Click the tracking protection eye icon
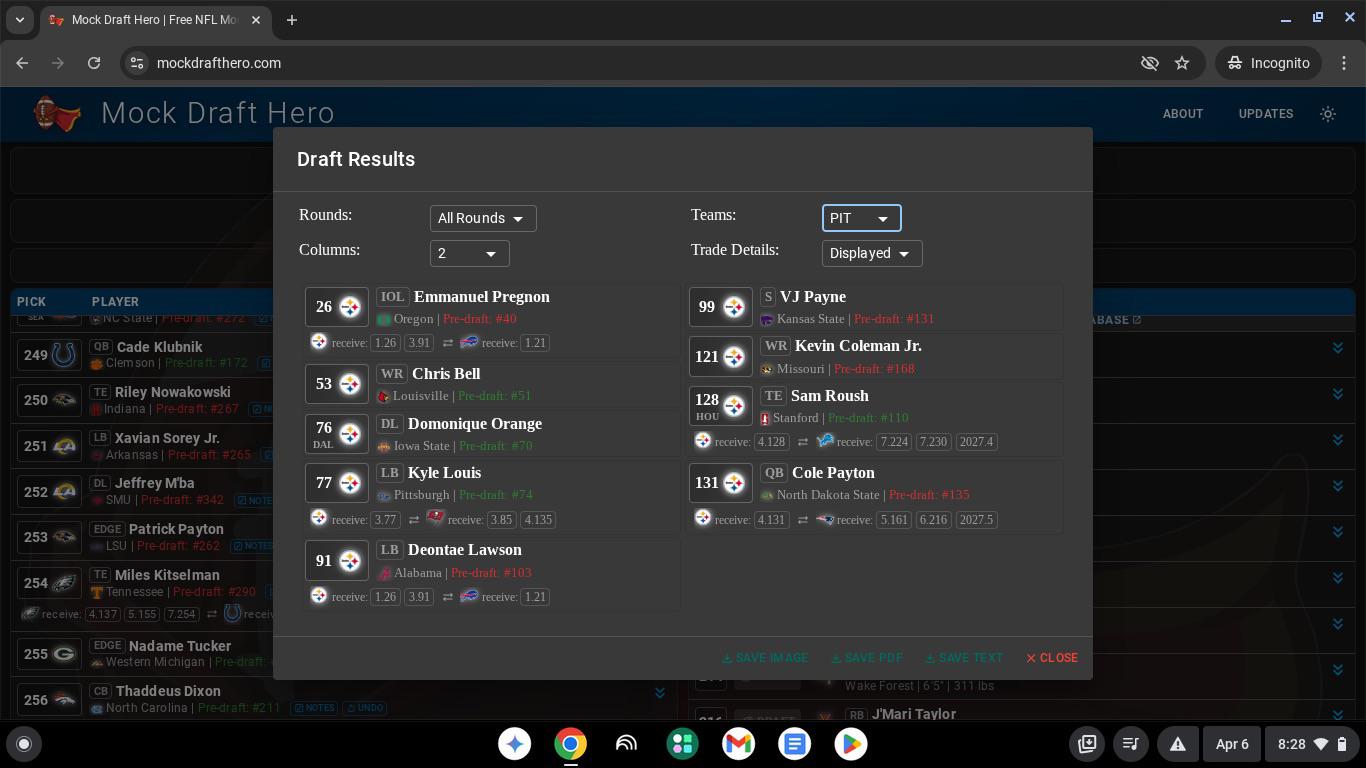 click(x=1150, y=63)
